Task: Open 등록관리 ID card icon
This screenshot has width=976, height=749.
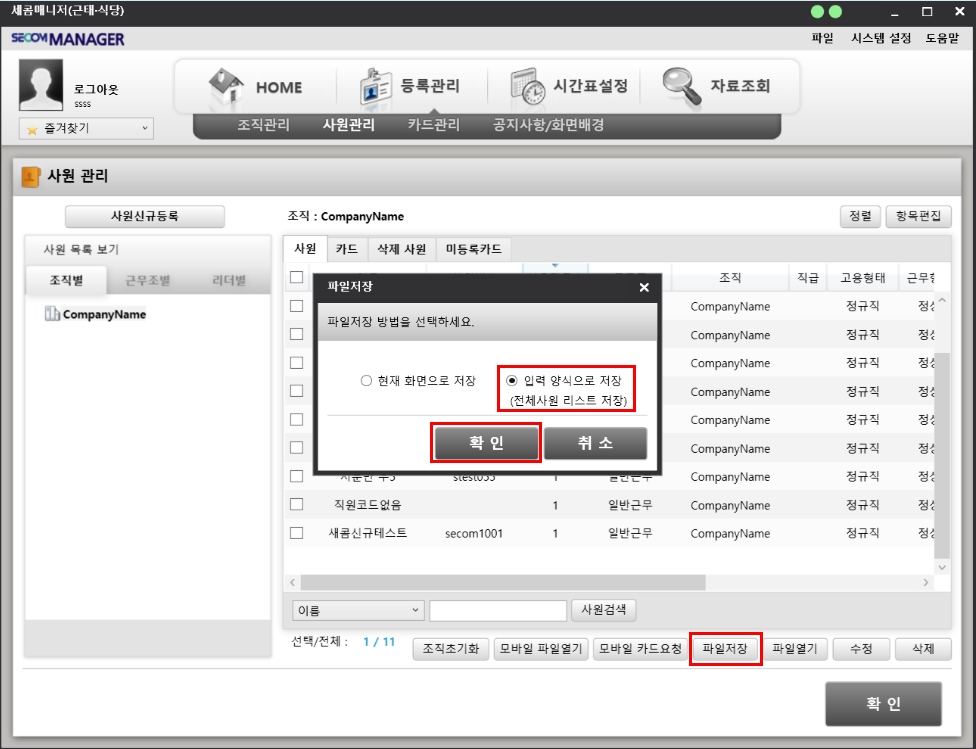Action: tap(378, 87)
